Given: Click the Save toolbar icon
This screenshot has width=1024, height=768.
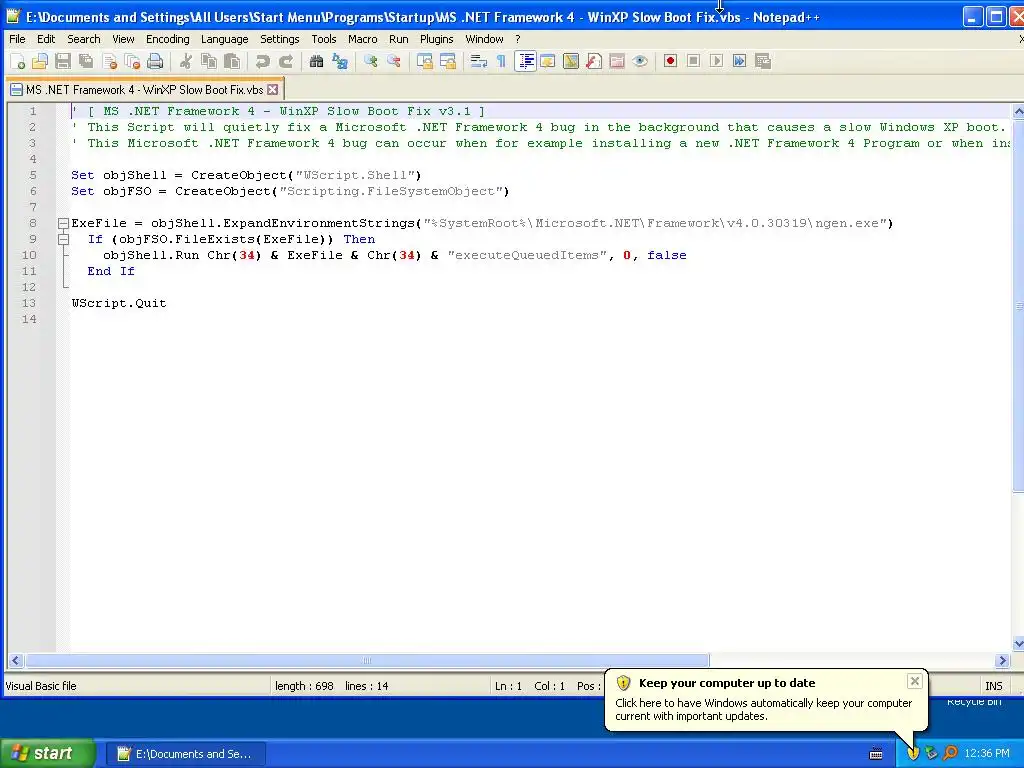Looking at the screenshot, I should (x=63, y=61).
